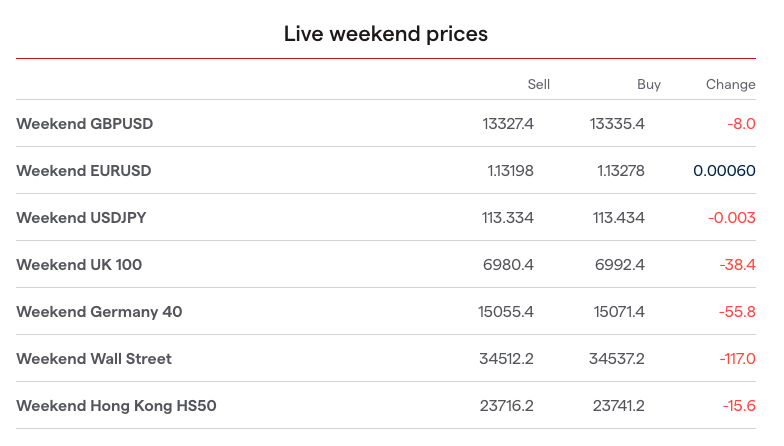
Task: Open the Weekend USDJPY market
Action: click(x=82, y=218)
